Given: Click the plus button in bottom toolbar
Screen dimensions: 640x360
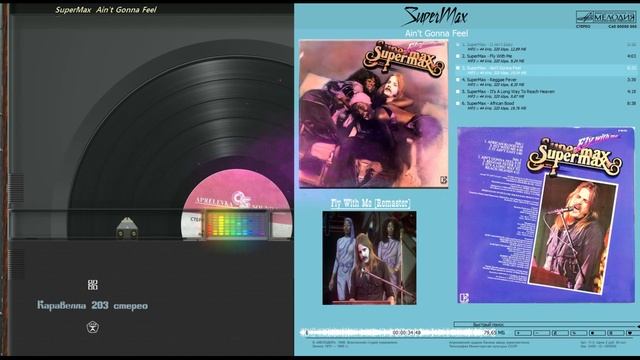Looking at the screenshot, I should 523,333.
